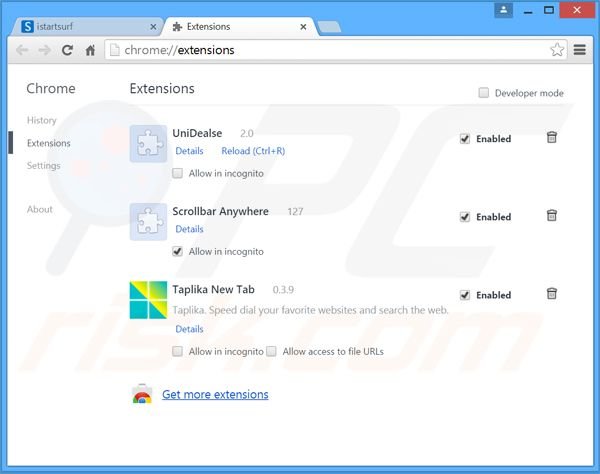Open the home page via house icon
The width and height of the screenshot is (600, 474).
tap(90, 50)
